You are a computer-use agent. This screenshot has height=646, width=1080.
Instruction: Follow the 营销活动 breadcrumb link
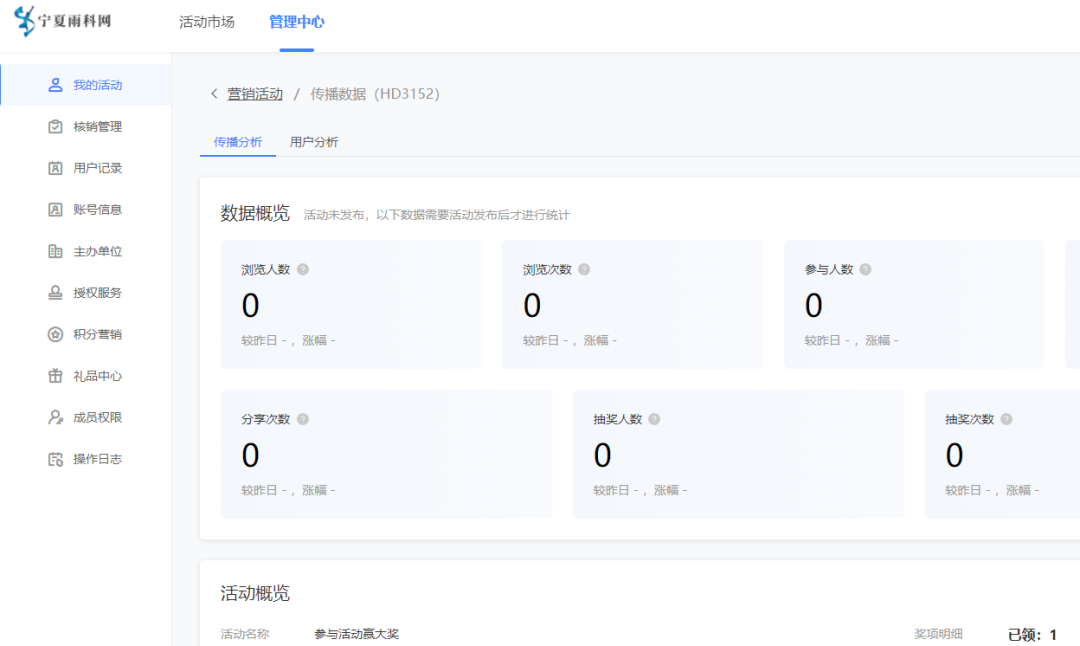pos(255,94)
